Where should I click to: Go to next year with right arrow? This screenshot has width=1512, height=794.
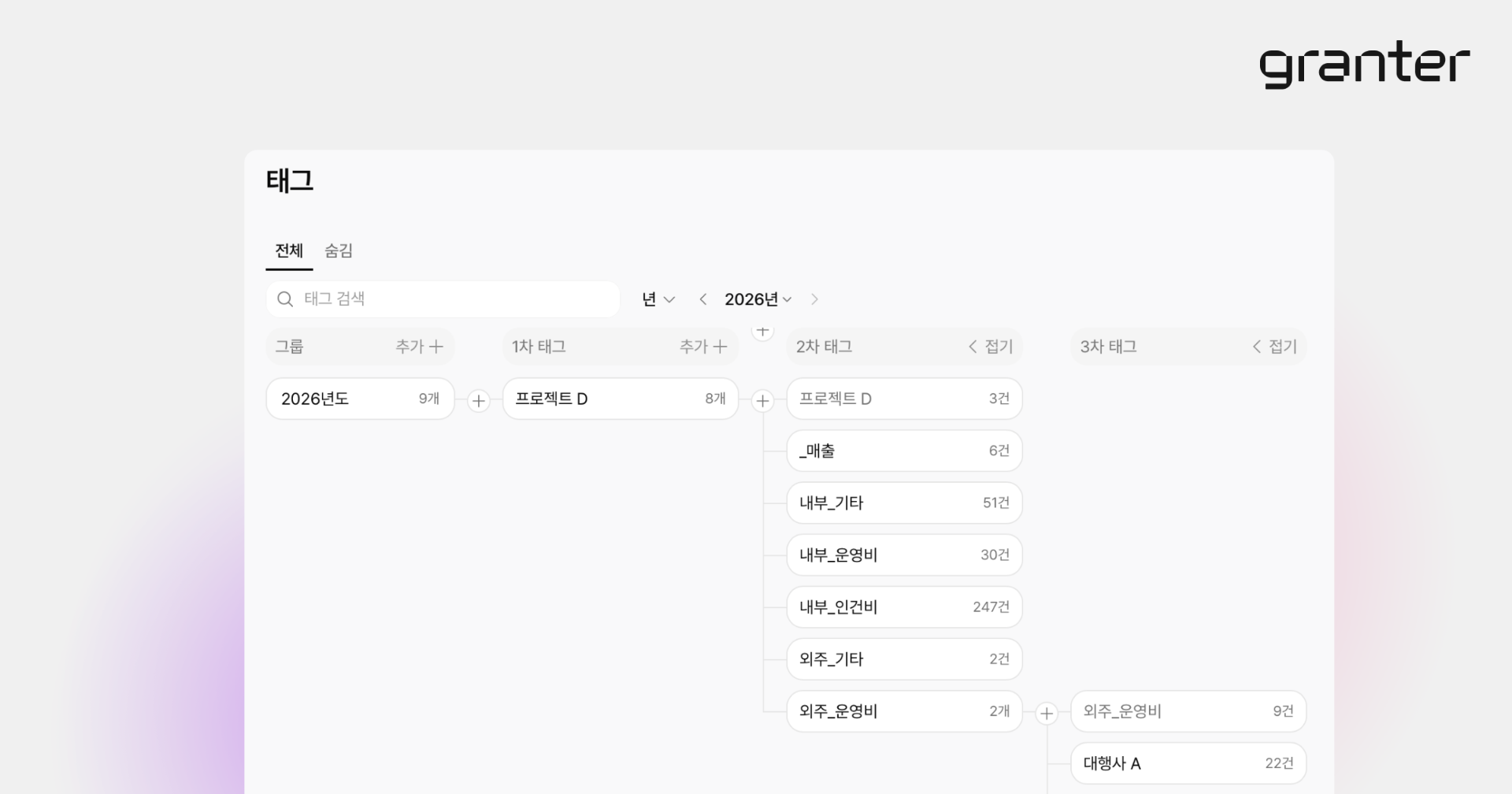(x=814, y=299)
